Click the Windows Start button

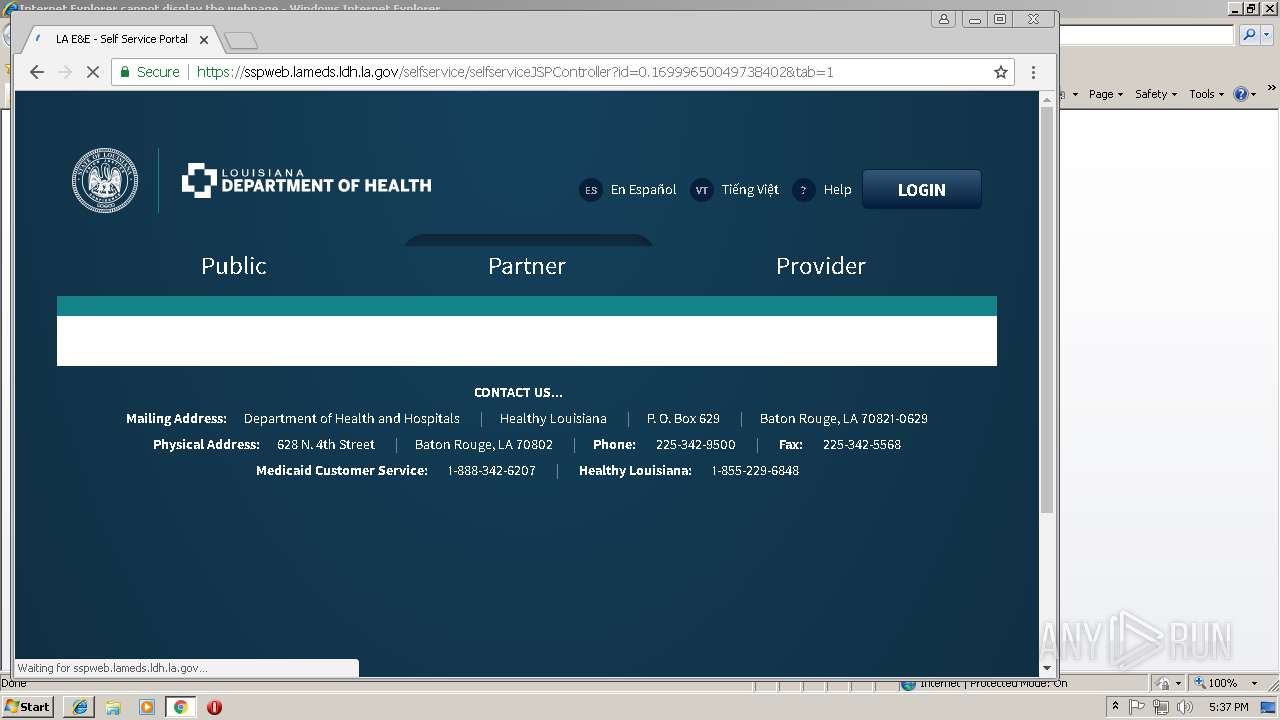(27, 707)
